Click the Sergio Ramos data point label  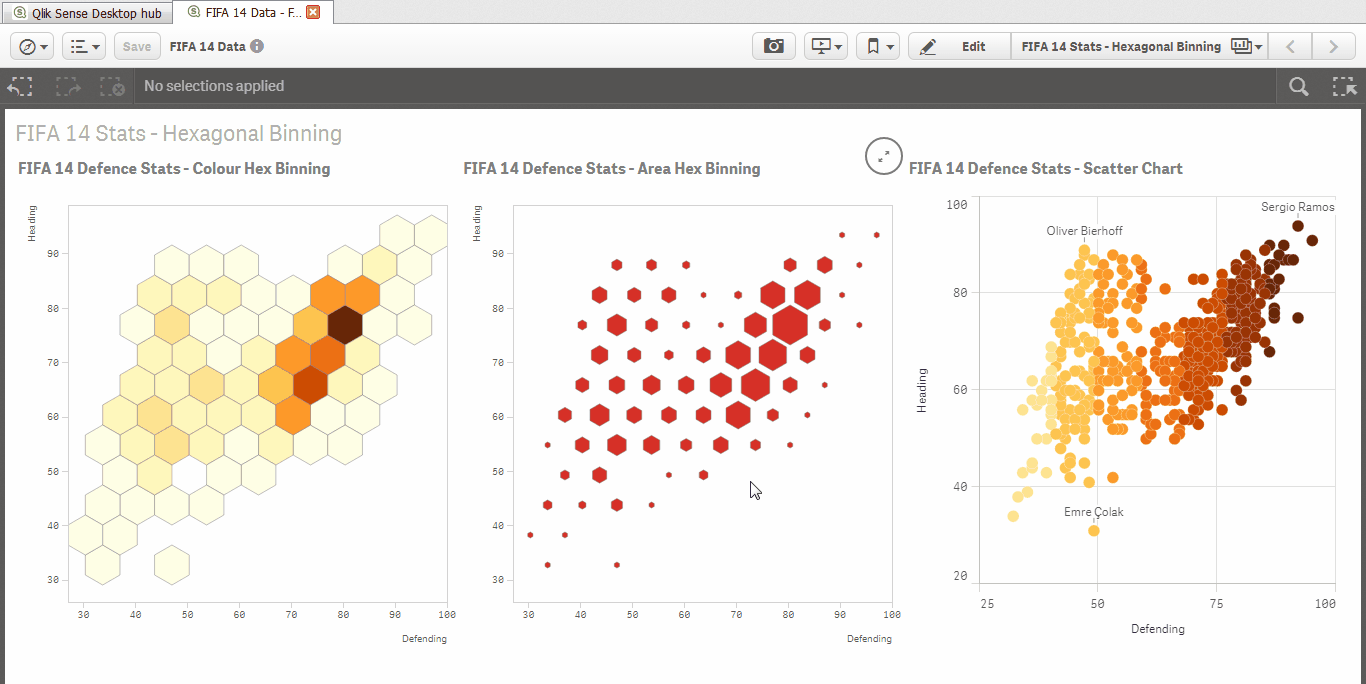tap(1297, 207)
